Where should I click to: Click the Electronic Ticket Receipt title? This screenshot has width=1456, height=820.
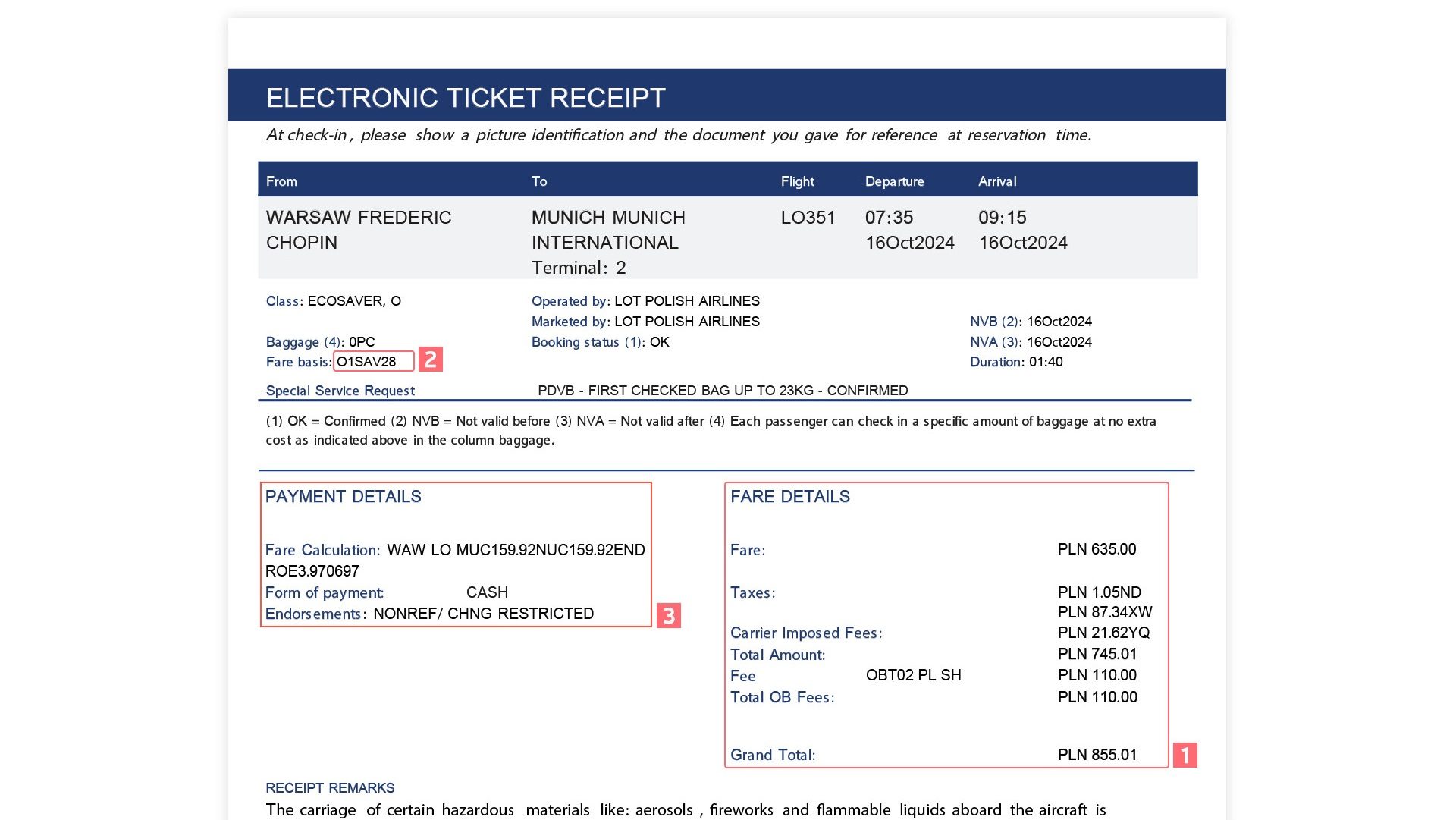click(466, 97)
